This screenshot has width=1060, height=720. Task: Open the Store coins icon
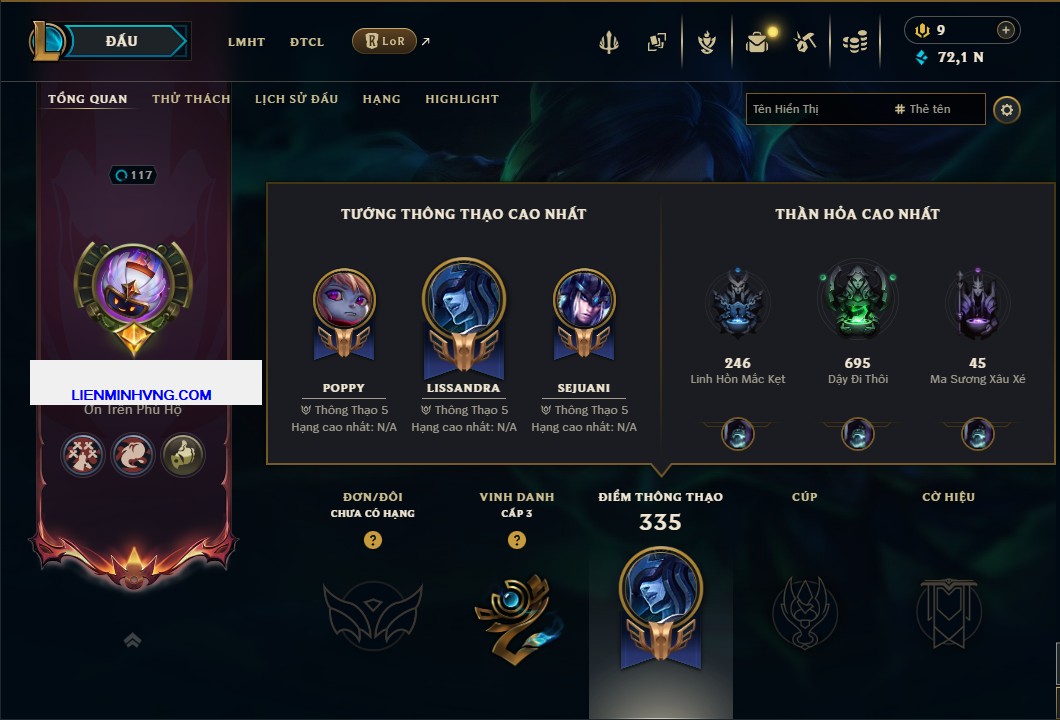(x=855, y=42)
